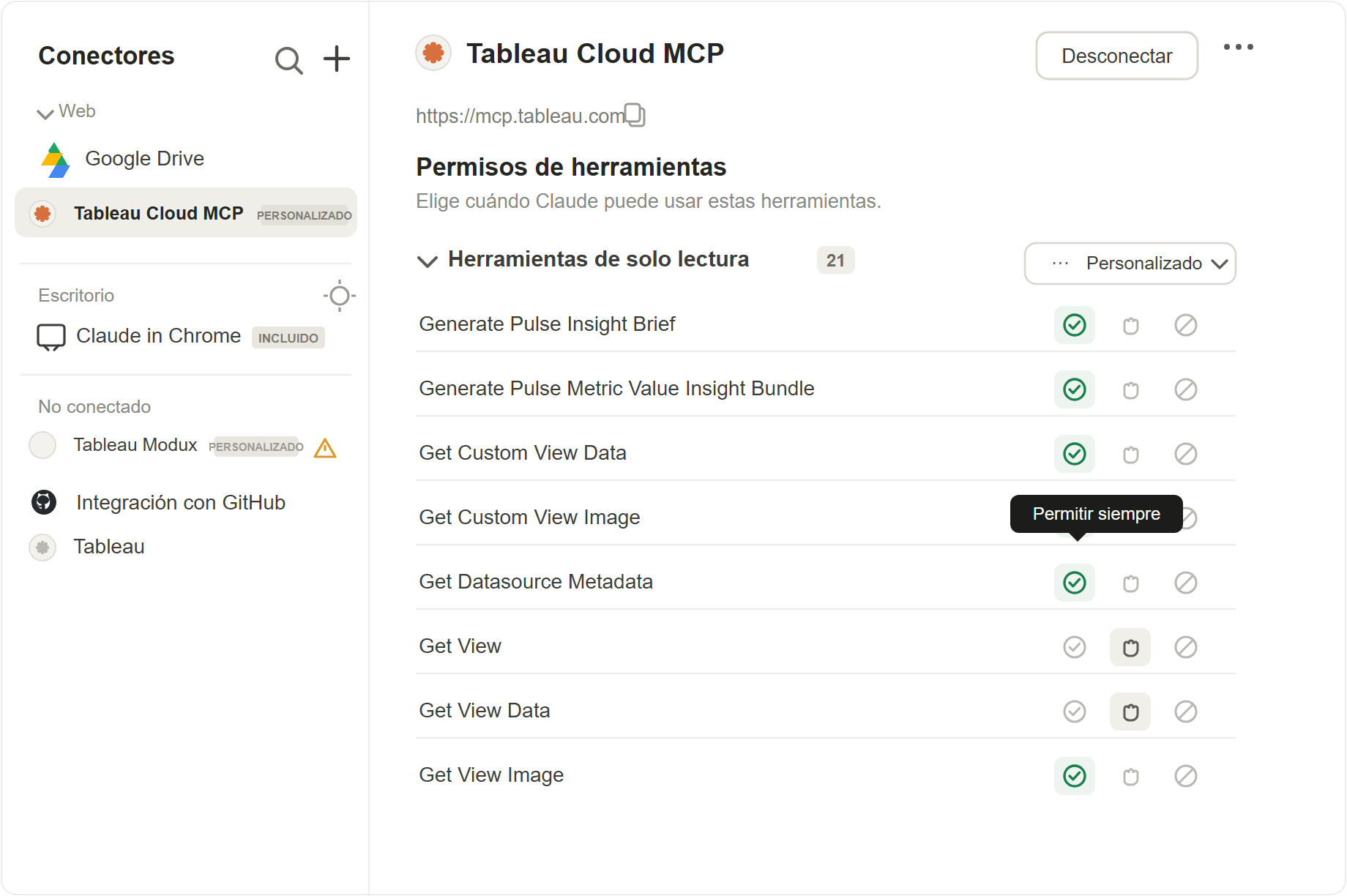This screenshot has width=1347, height=896.
Task: Add a new connector with plus icon
Action: click(x=337, y=59)
